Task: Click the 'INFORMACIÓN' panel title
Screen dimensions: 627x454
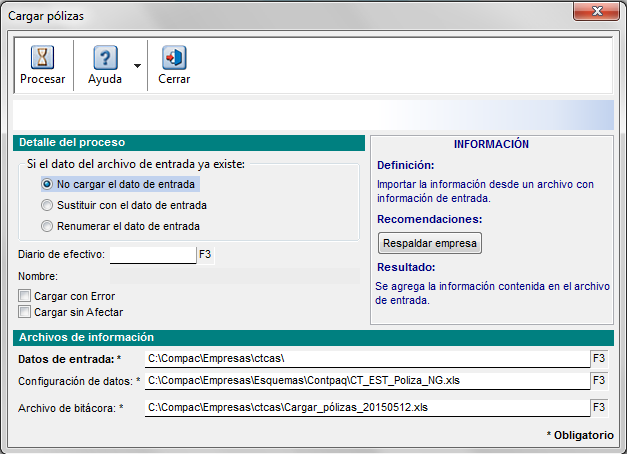Action: (491, 144)
